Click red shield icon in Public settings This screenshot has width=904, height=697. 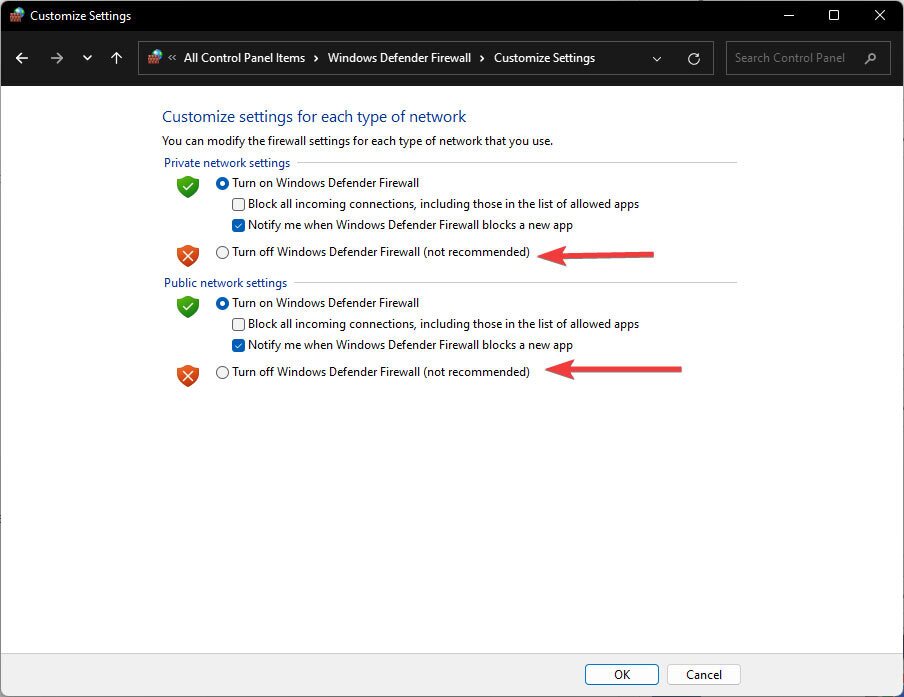[188, 375]
